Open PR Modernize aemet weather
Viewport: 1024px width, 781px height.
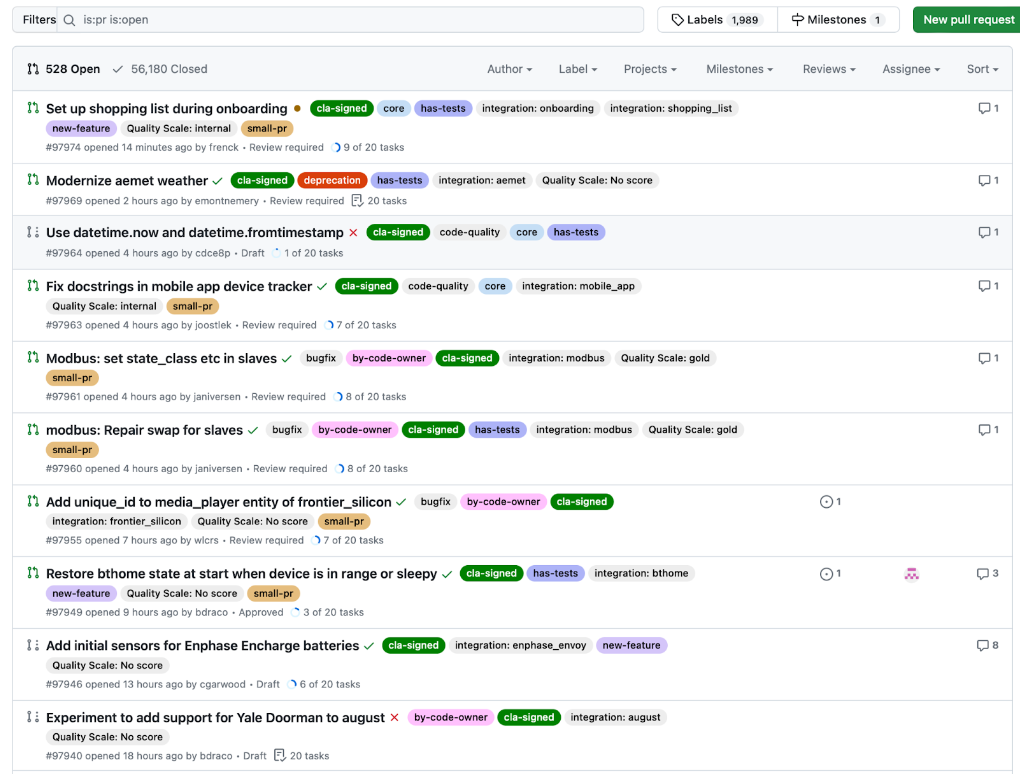point(127,180)
